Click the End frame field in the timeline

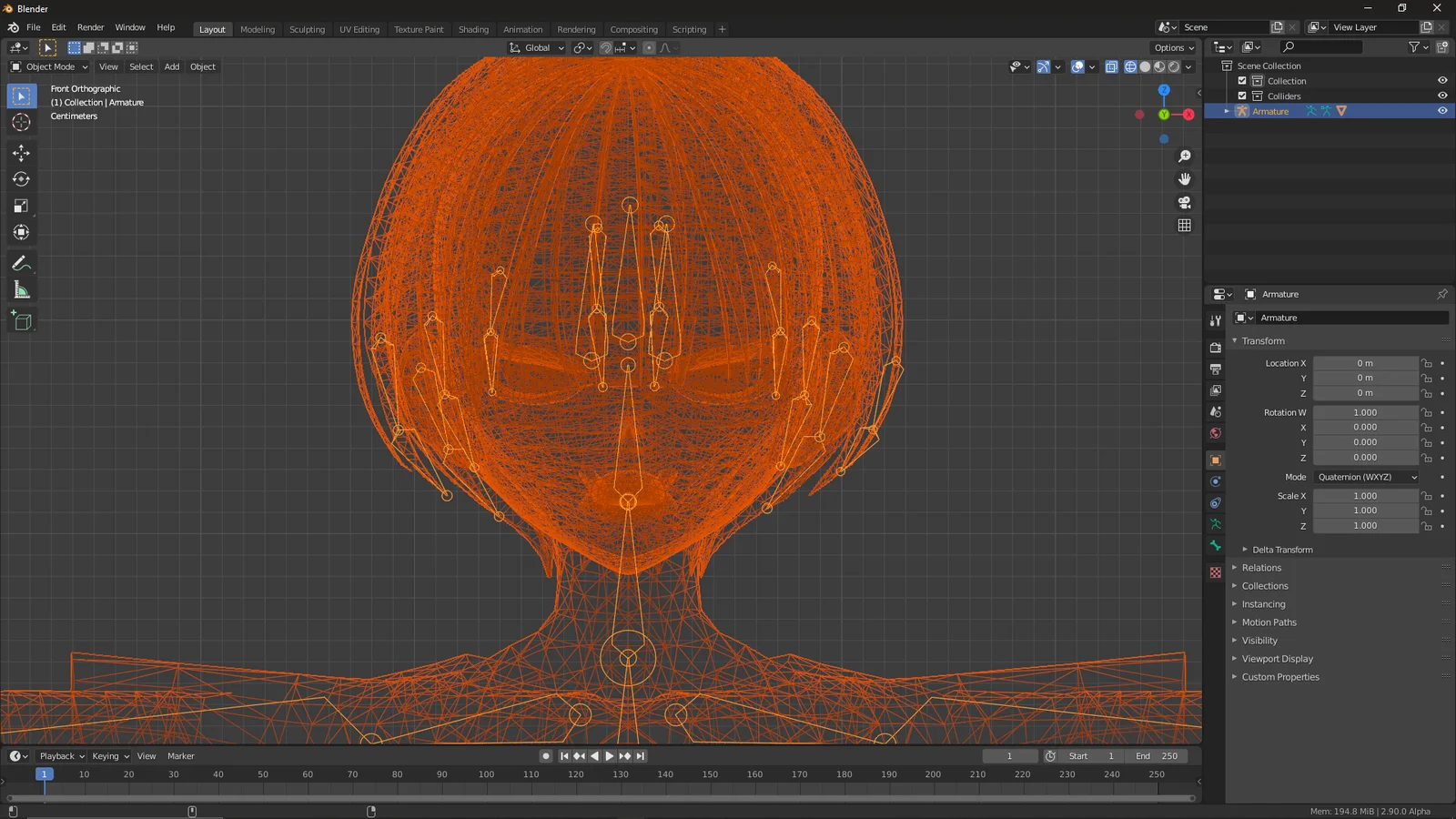tap(1157, 756)
